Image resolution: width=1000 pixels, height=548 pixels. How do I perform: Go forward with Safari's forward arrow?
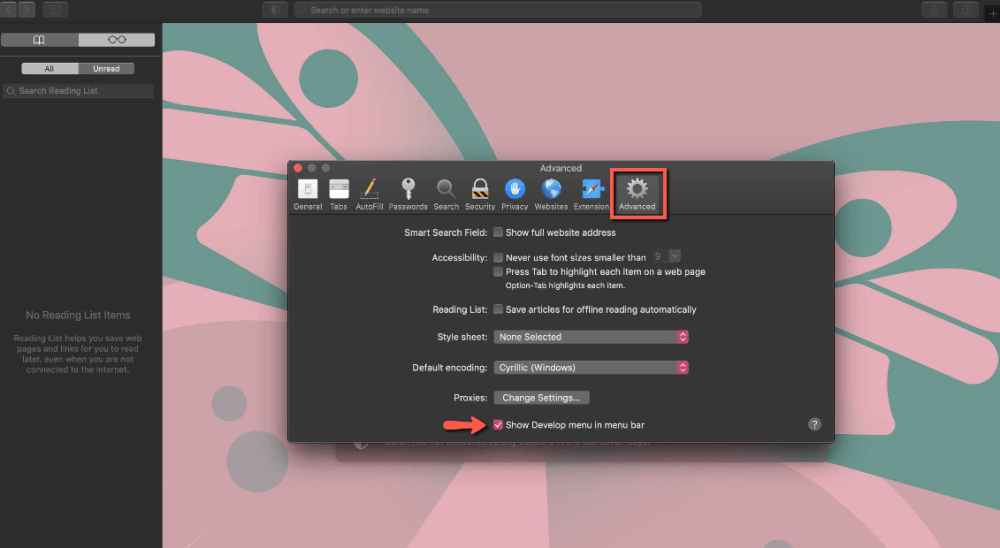(x=26, y=10)
